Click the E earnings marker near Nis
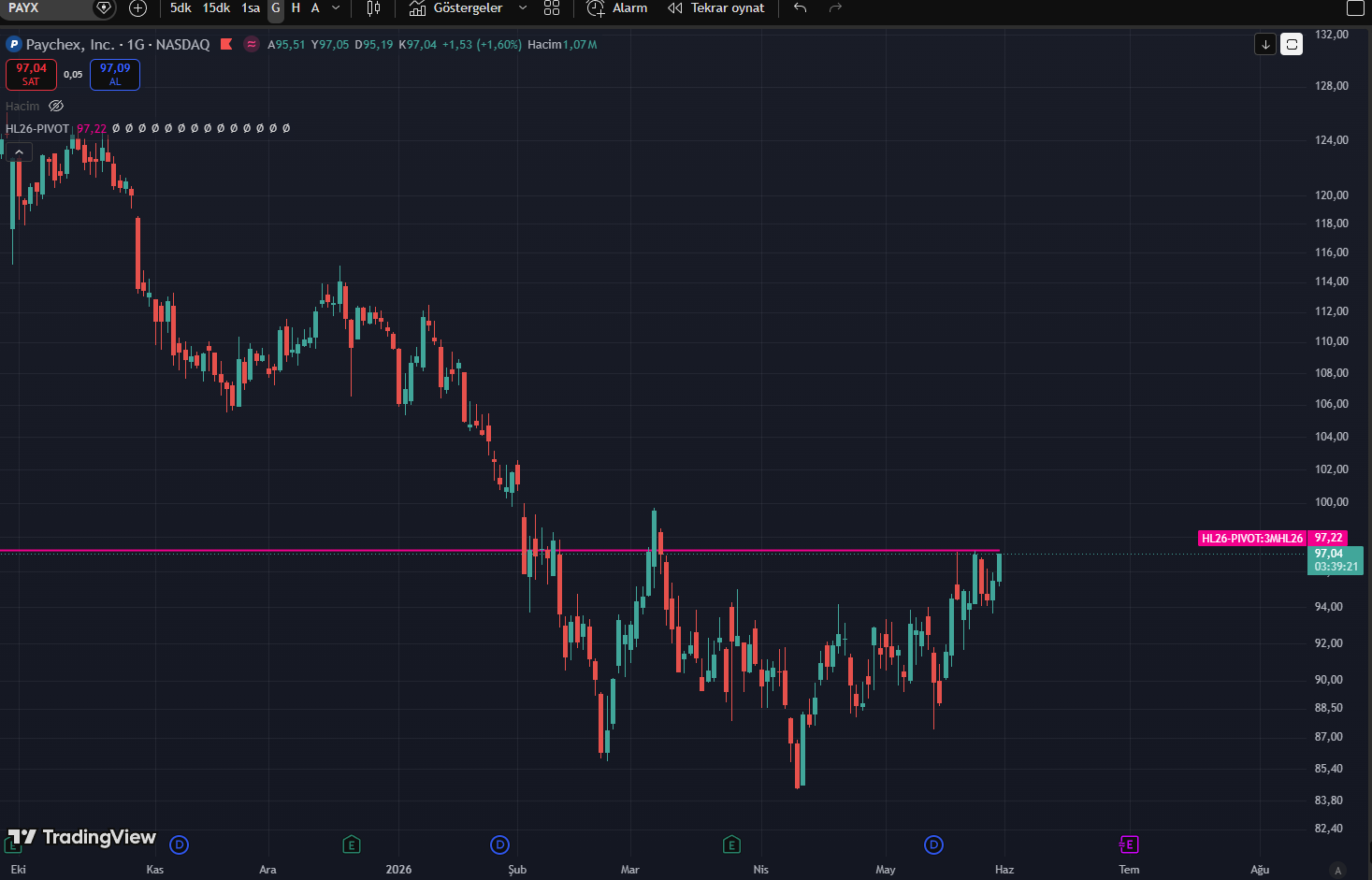The width and height of the screenshot is (1372, 880). point(731,844)
